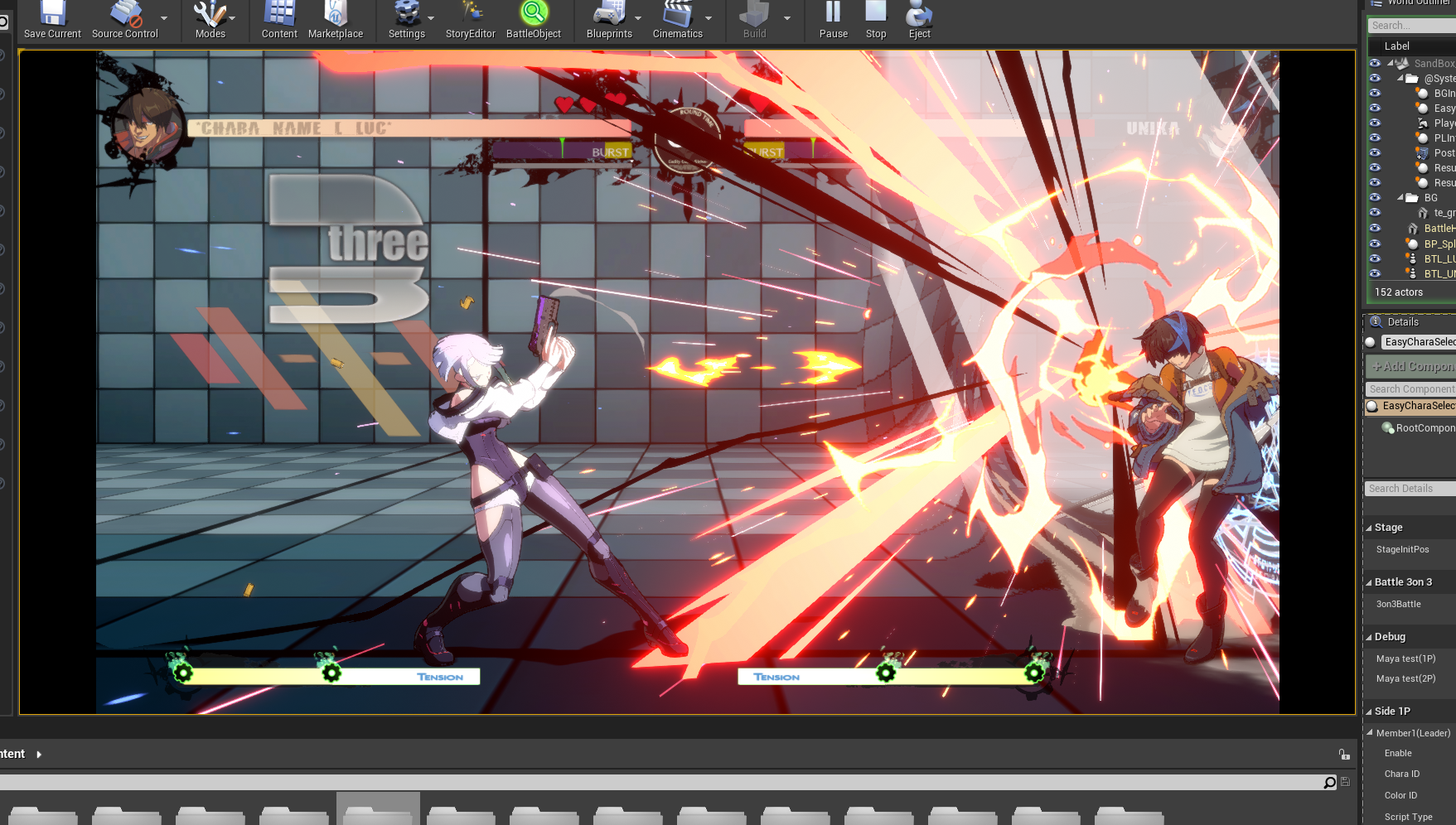Click the Add Component button
Image resolution: width=1456 pixels, height=825 pixels.
pos(1410,366)
